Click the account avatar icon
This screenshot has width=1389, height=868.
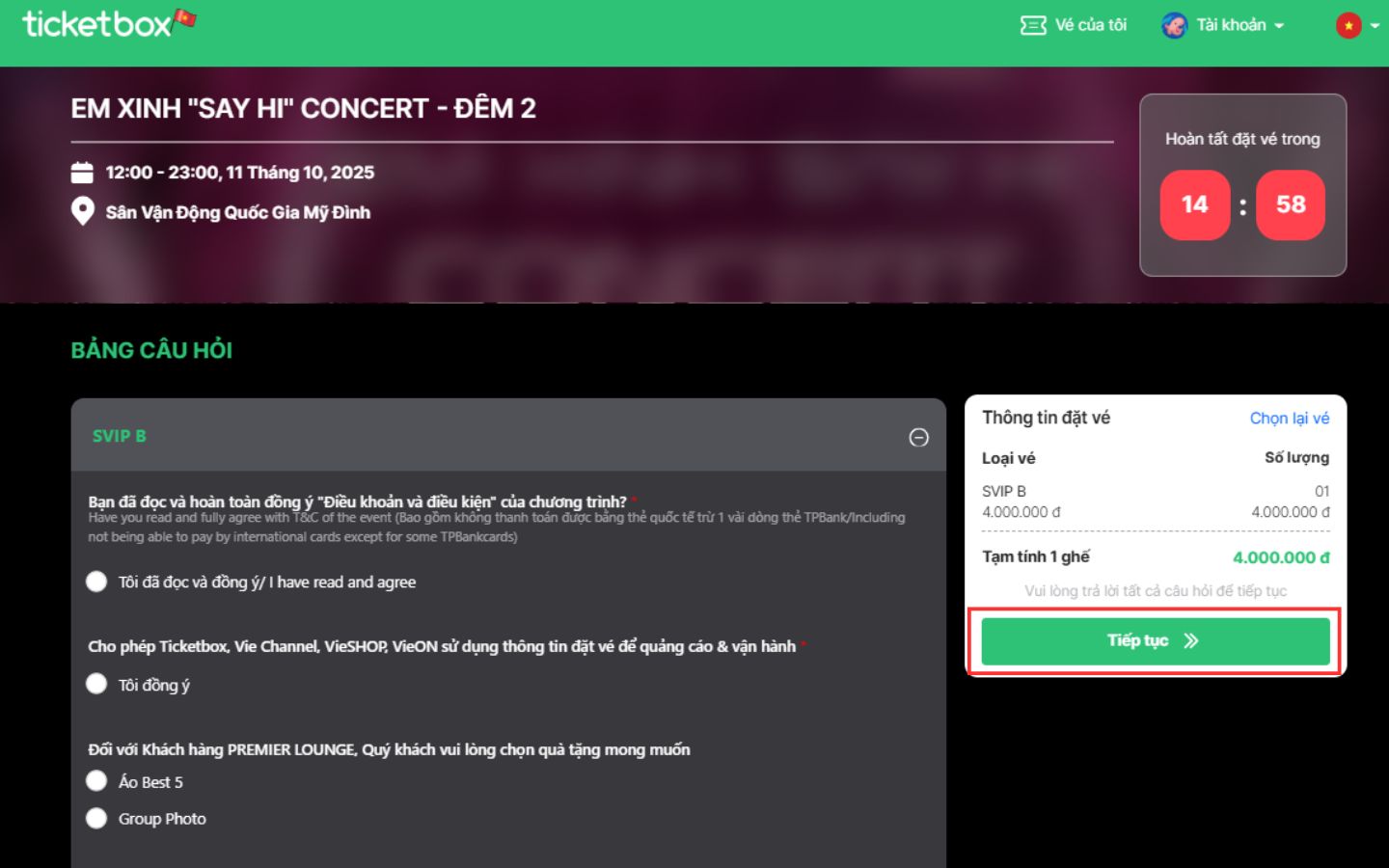(1174, 25)
